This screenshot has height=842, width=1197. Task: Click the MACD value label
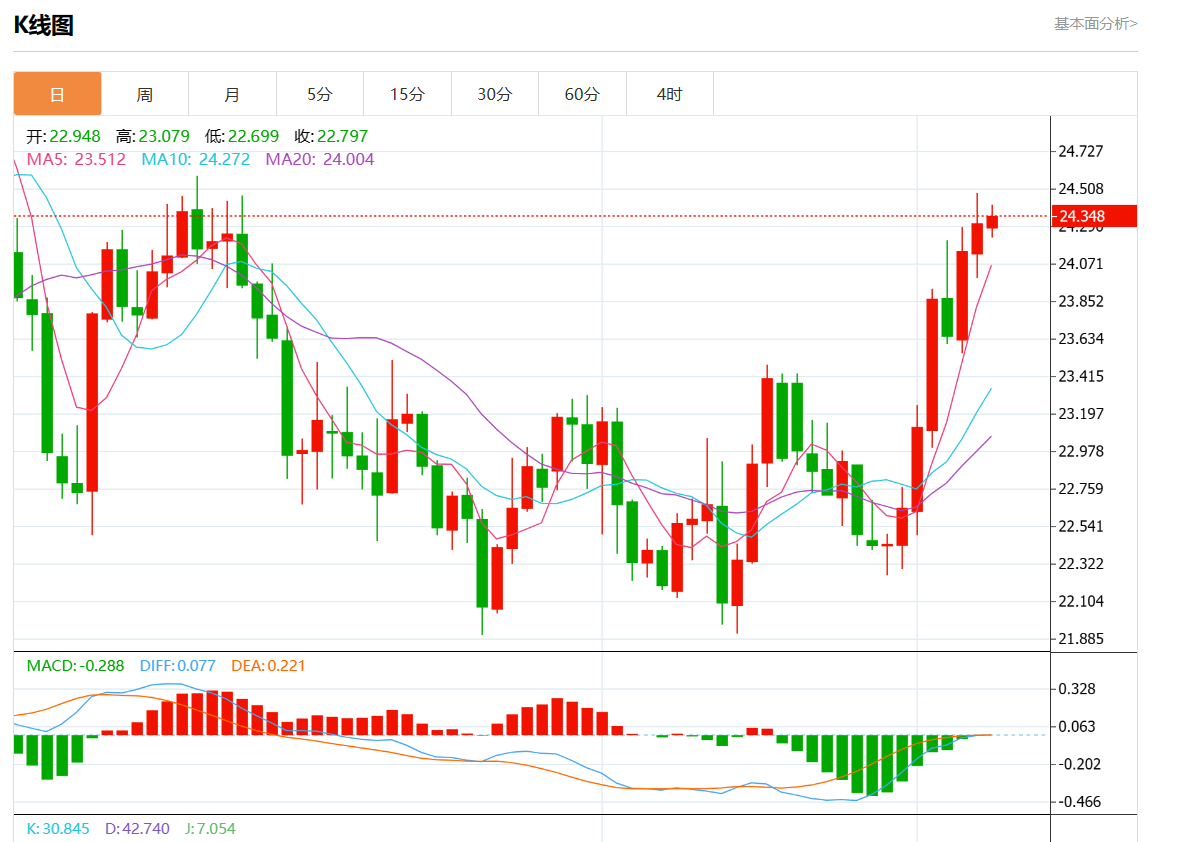(x=76, y=666)
